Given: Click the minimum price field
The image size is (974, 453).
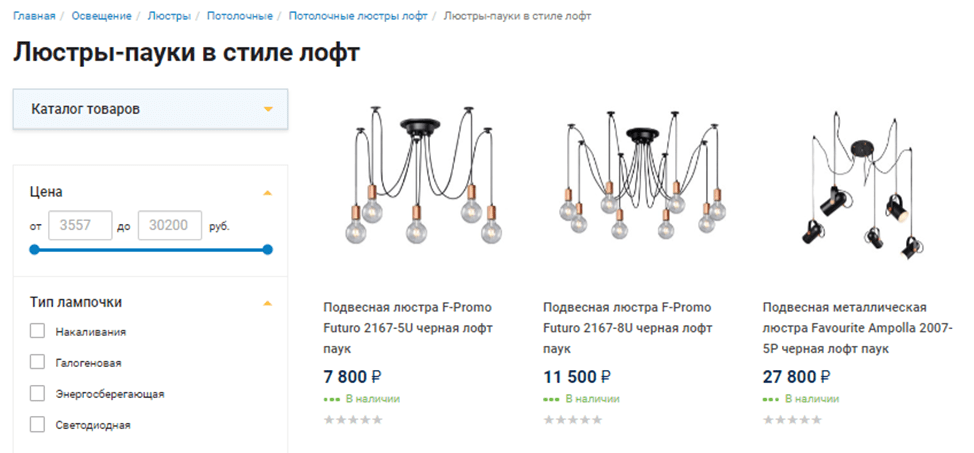Looking at the screenshot, I should coord(80,226).
